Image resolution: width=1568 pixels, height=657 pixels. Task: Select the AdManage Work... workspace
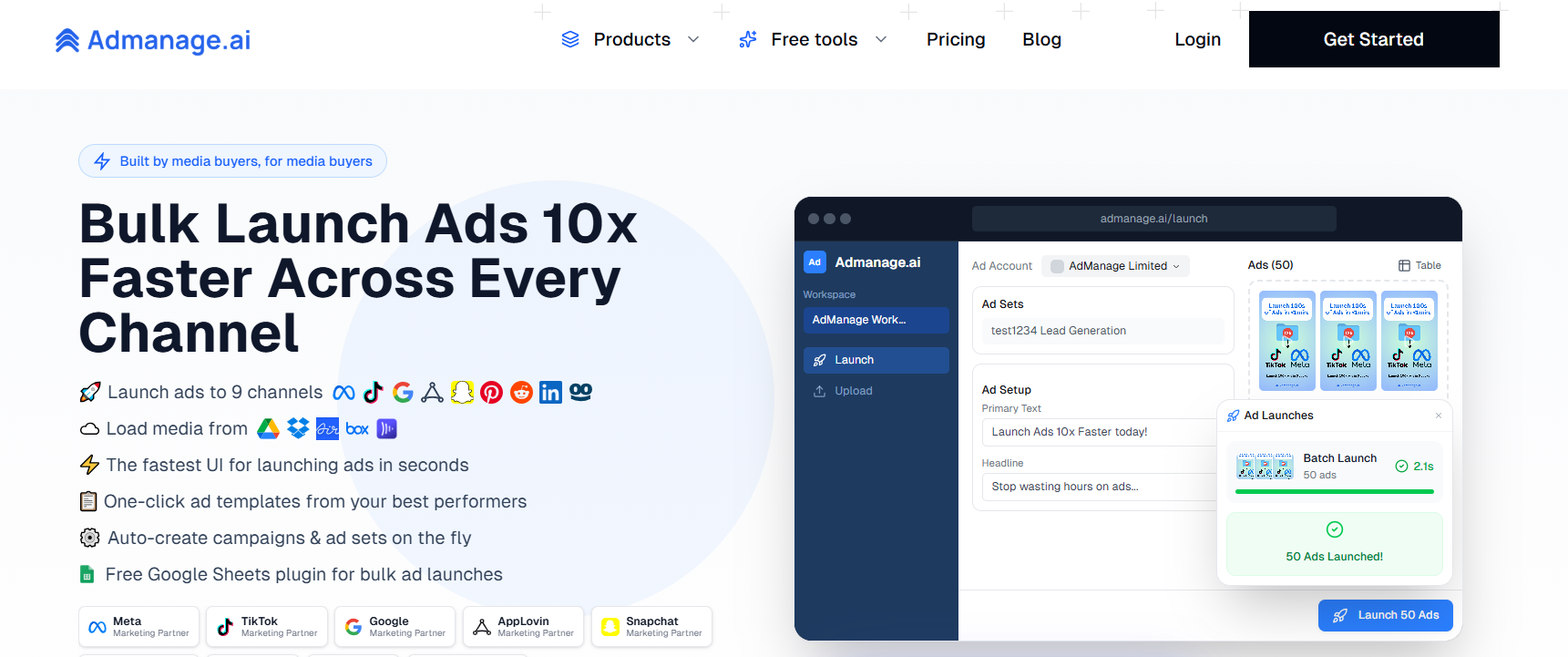(x=876, y=320)
